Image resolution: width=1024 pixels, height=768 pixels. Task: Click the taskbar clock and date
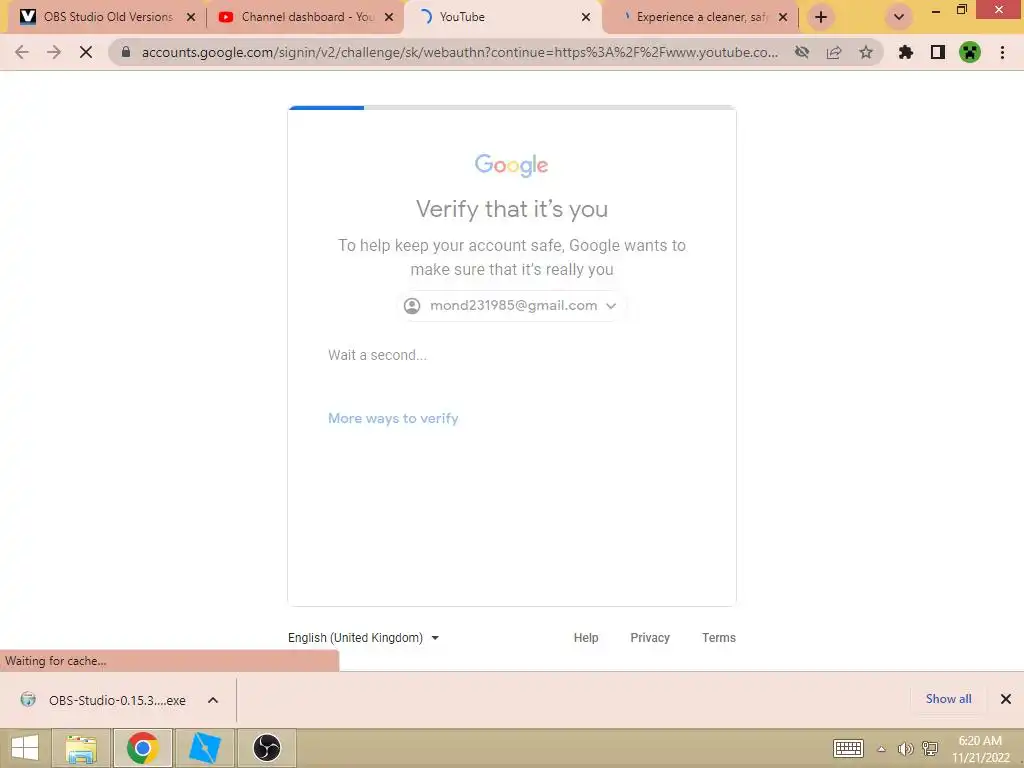click(x=980, y=749)
